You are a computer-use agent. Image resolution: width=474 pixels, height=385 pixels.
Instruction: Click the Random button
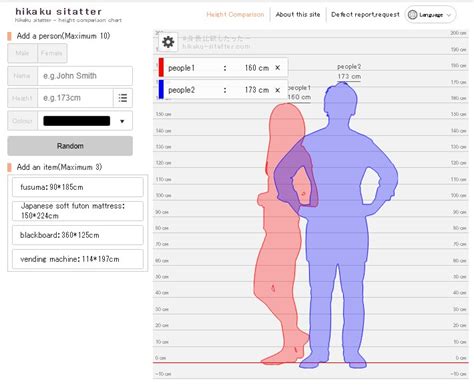tap(70, 146)
